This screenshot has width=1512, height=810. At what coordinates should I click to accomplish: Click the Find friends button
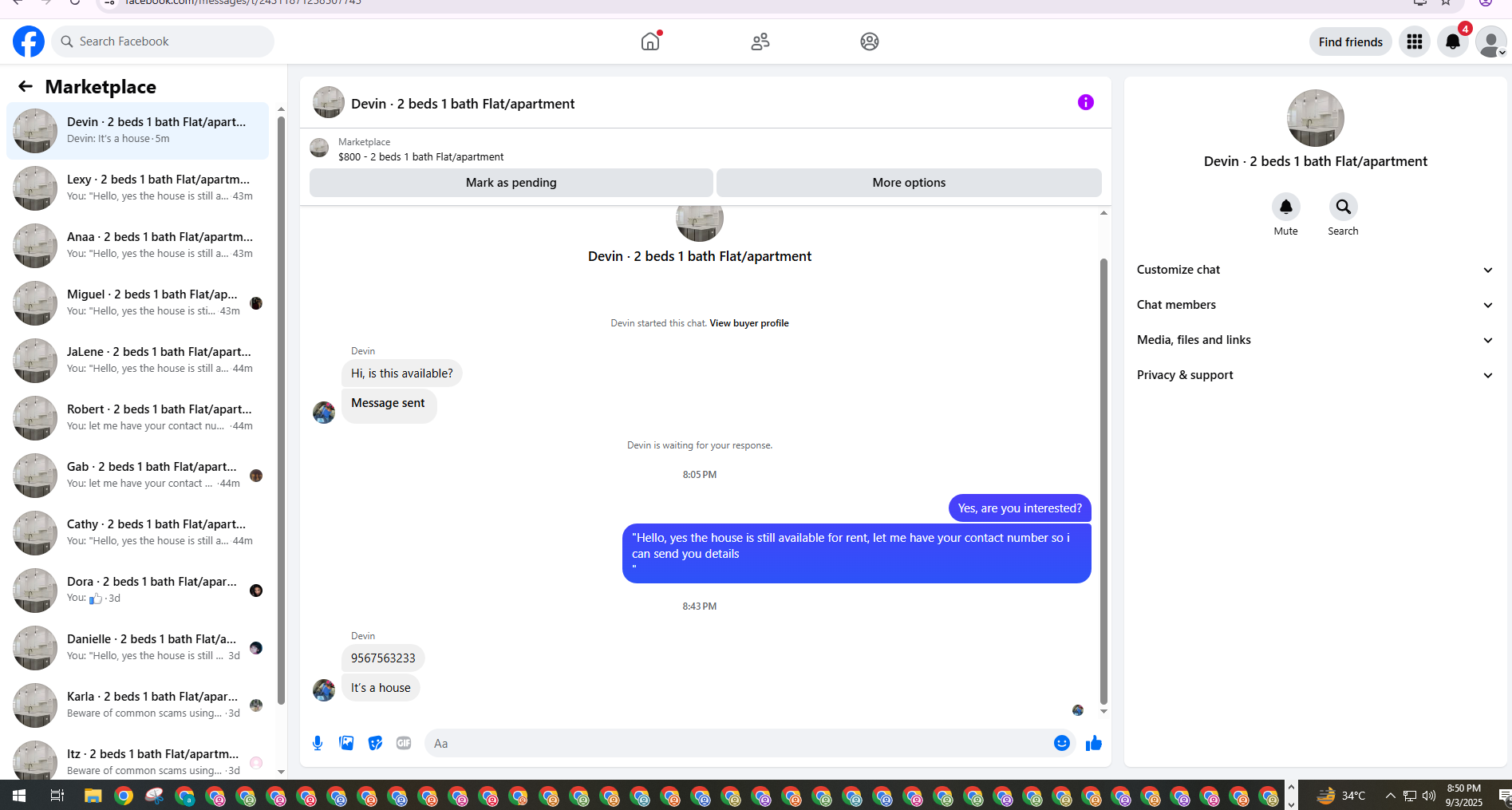click(1351, 41)
